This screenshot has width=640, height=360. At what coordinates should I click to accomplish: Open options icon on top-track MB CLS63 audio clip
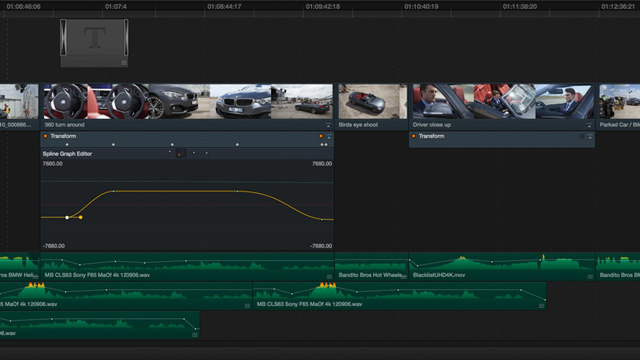(329, 277)
